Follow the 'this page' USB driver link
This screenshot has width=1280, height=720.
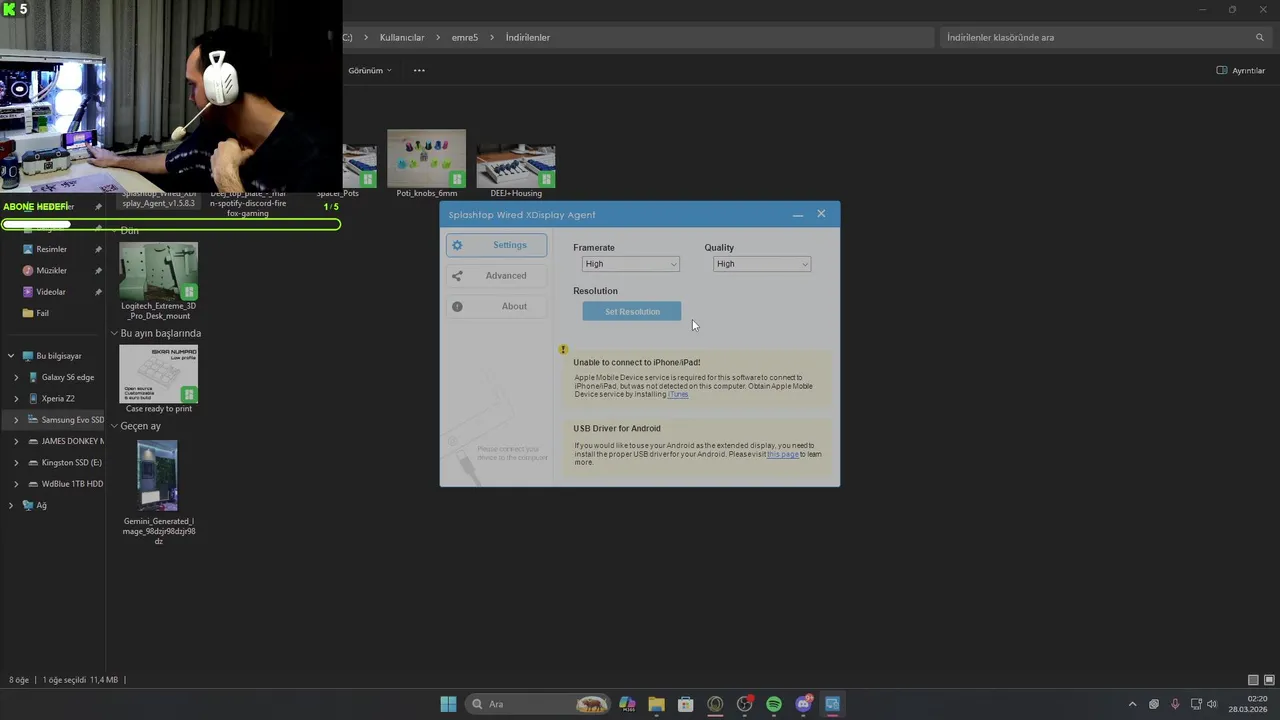[782, 454]
